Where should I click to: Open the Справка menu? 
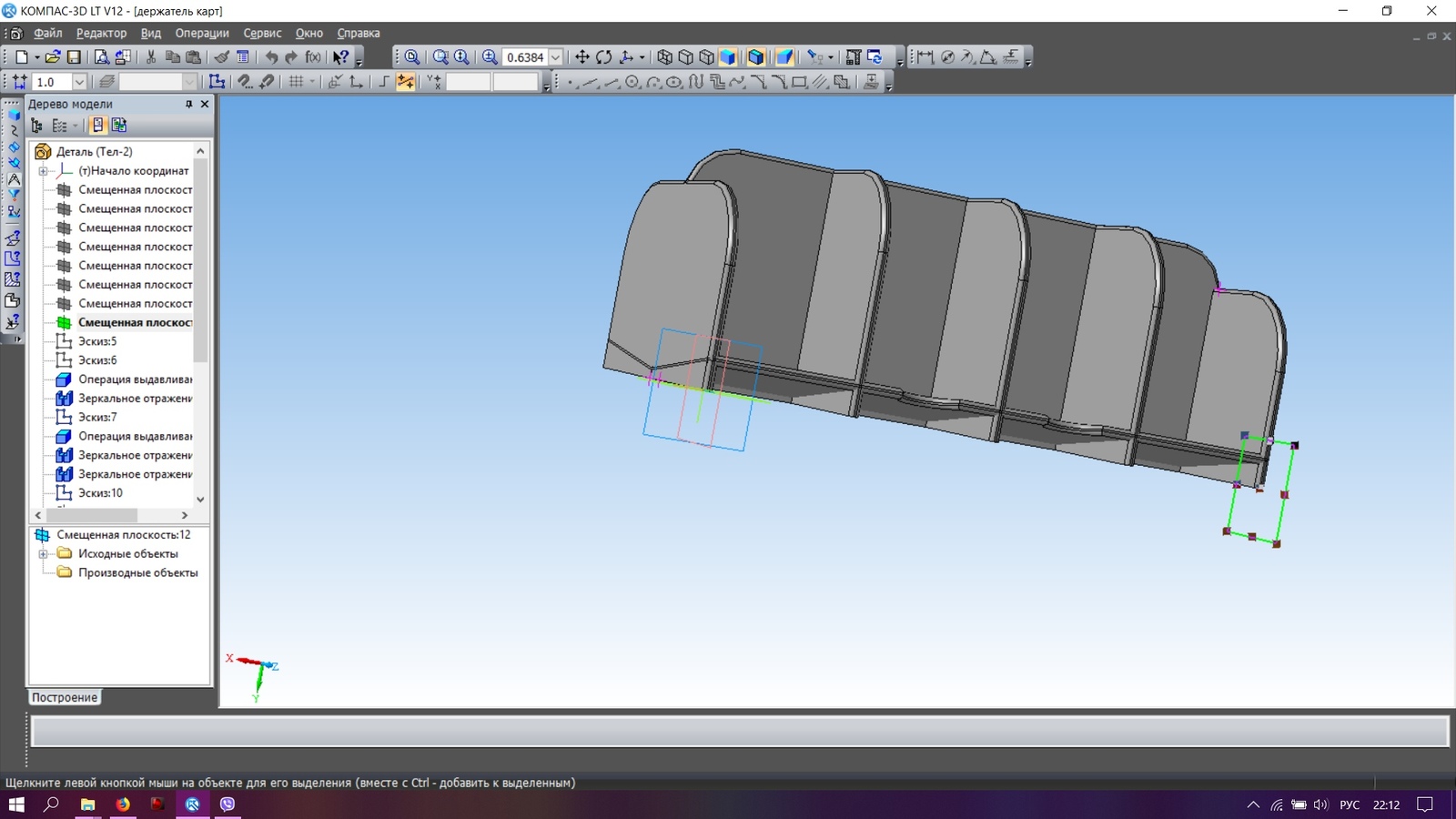coord(359,33)
